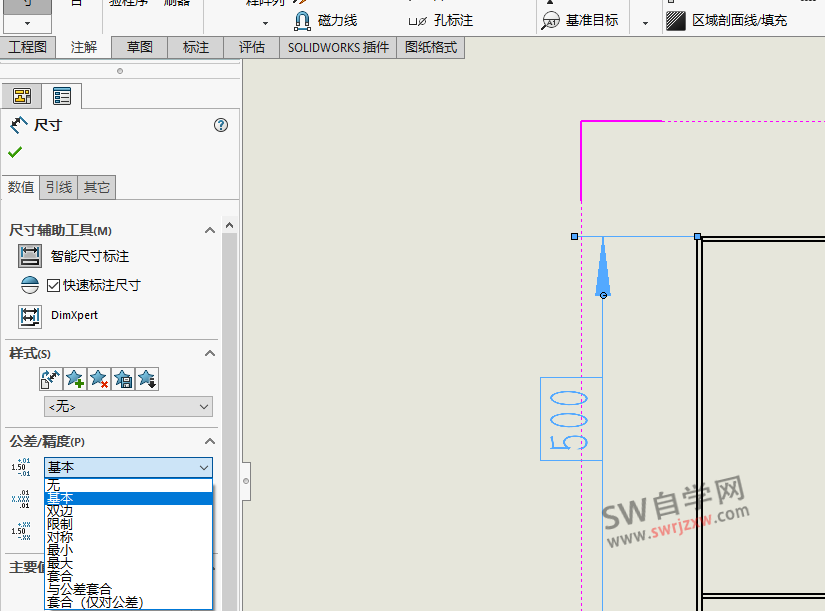825x611 pixels.
Task: Open the property manager help question mark
Action: [221, 125]
